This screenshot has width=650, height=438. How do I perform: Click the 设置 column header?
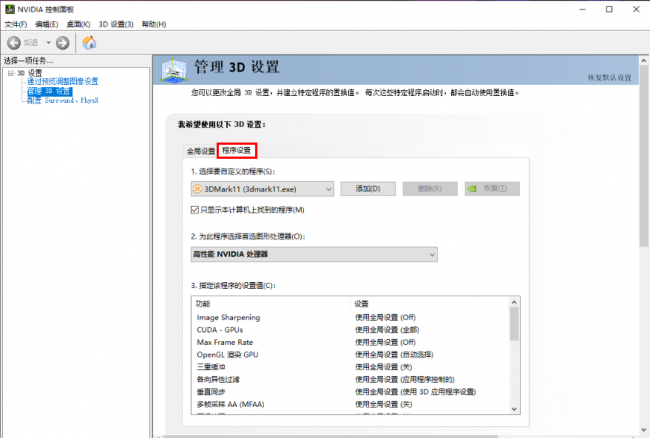tap(429, 304)
